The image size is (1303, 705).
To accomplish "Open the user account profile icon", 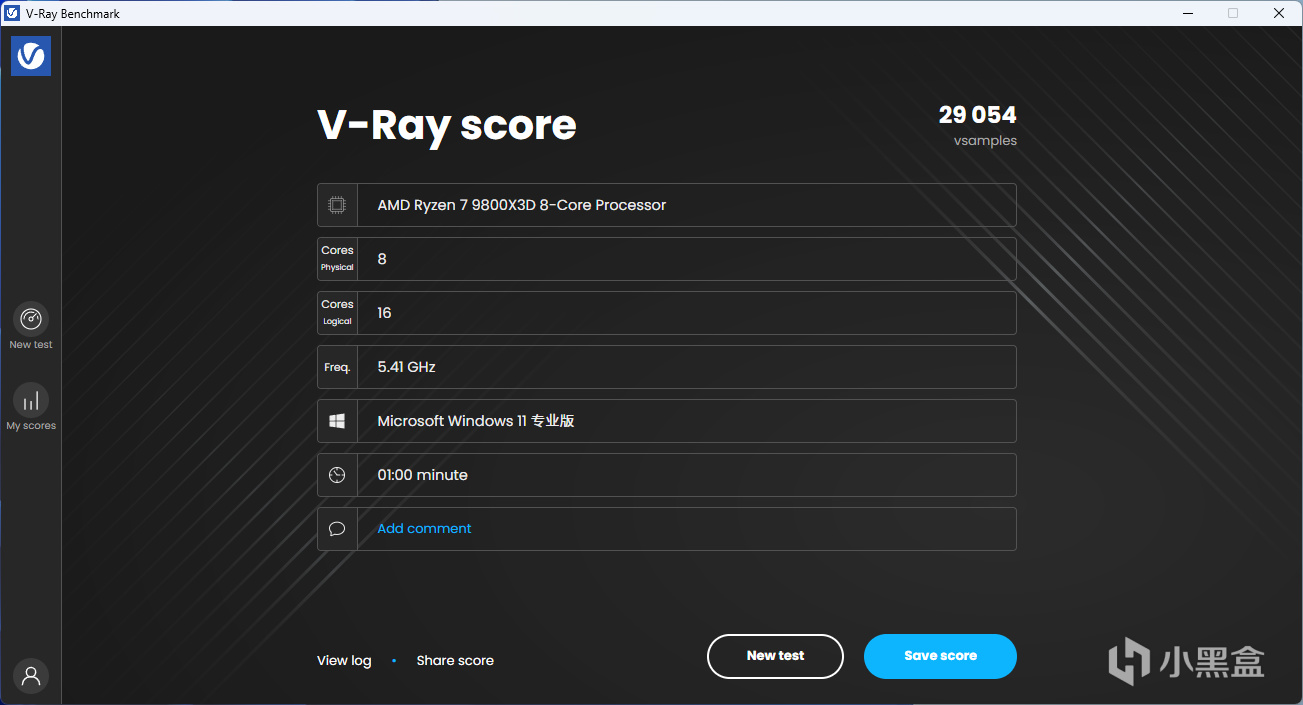I will pyautogui.click(x=31, y=675).
